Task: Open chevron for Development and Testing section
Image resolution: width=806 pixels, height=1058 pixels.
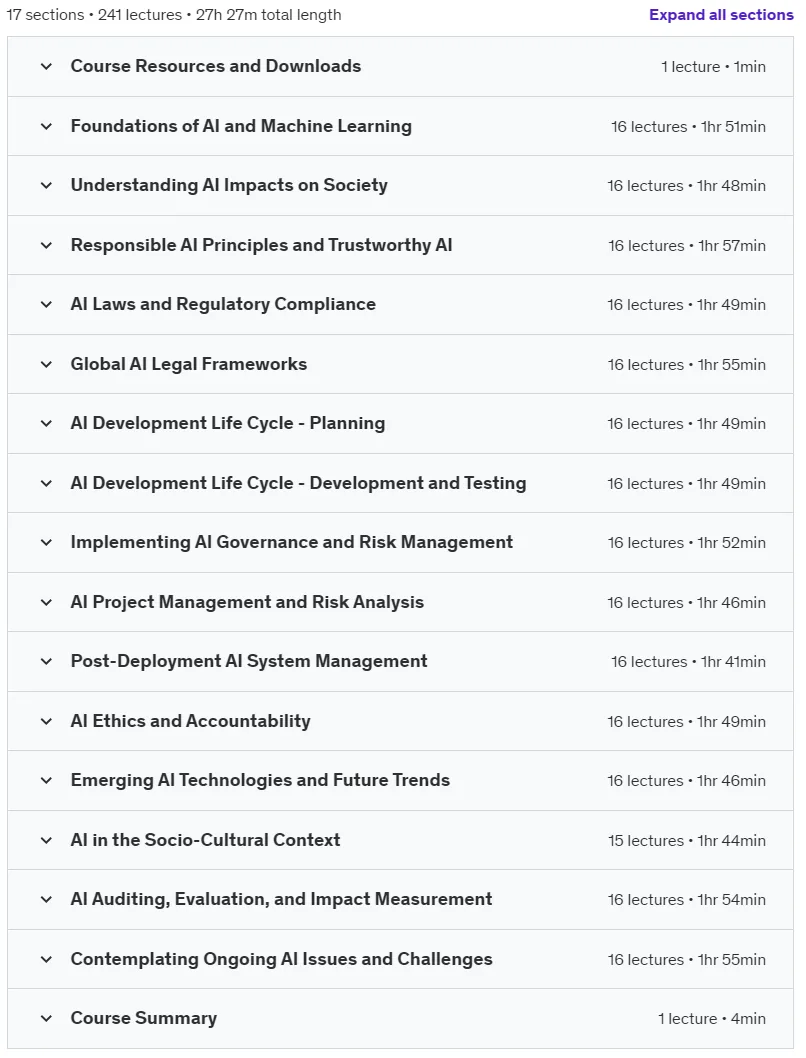Action: click(46, 483)
